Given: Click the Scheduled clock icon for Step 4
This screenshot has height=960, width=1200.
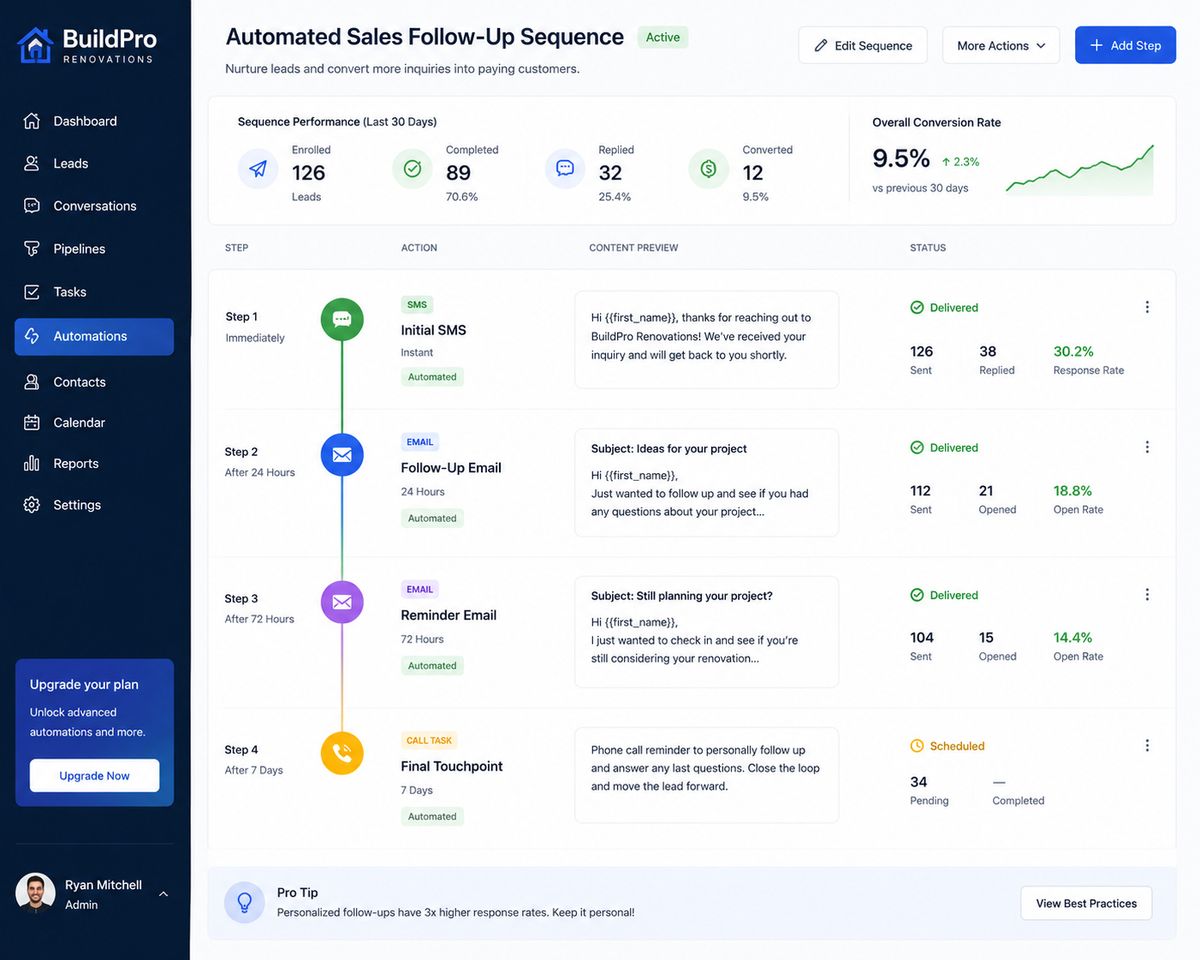Looking at the screenshot, I should (917, 746).
